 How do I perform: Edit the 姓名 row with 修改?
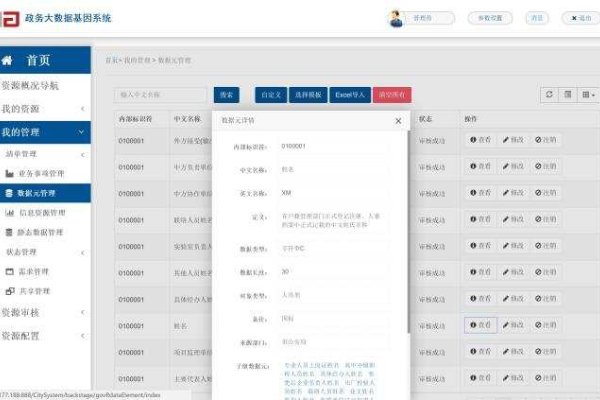coord(513,325)
